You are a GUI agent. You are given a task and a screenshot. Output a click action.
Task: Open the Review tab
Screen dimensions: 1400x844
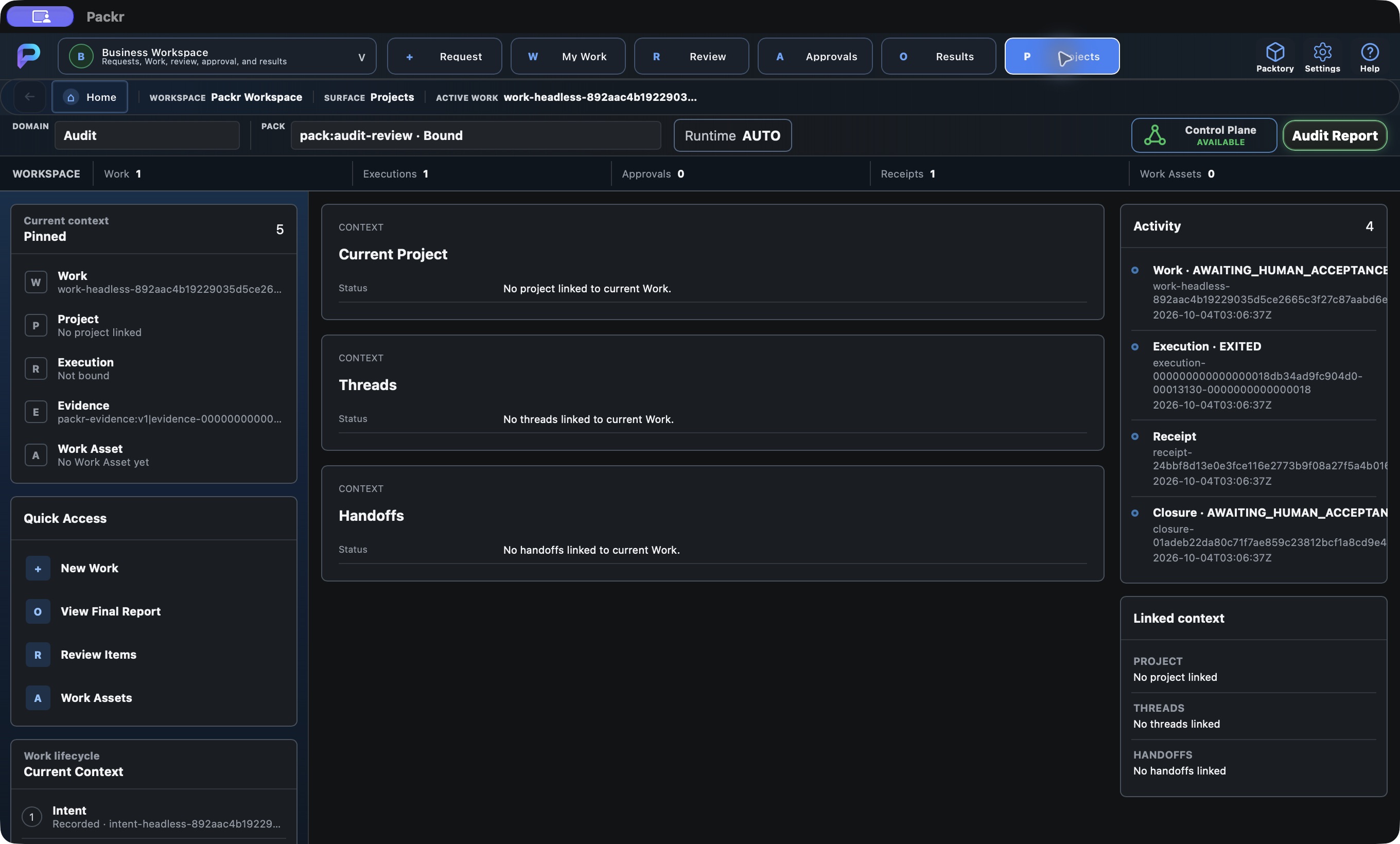[691, 56]
